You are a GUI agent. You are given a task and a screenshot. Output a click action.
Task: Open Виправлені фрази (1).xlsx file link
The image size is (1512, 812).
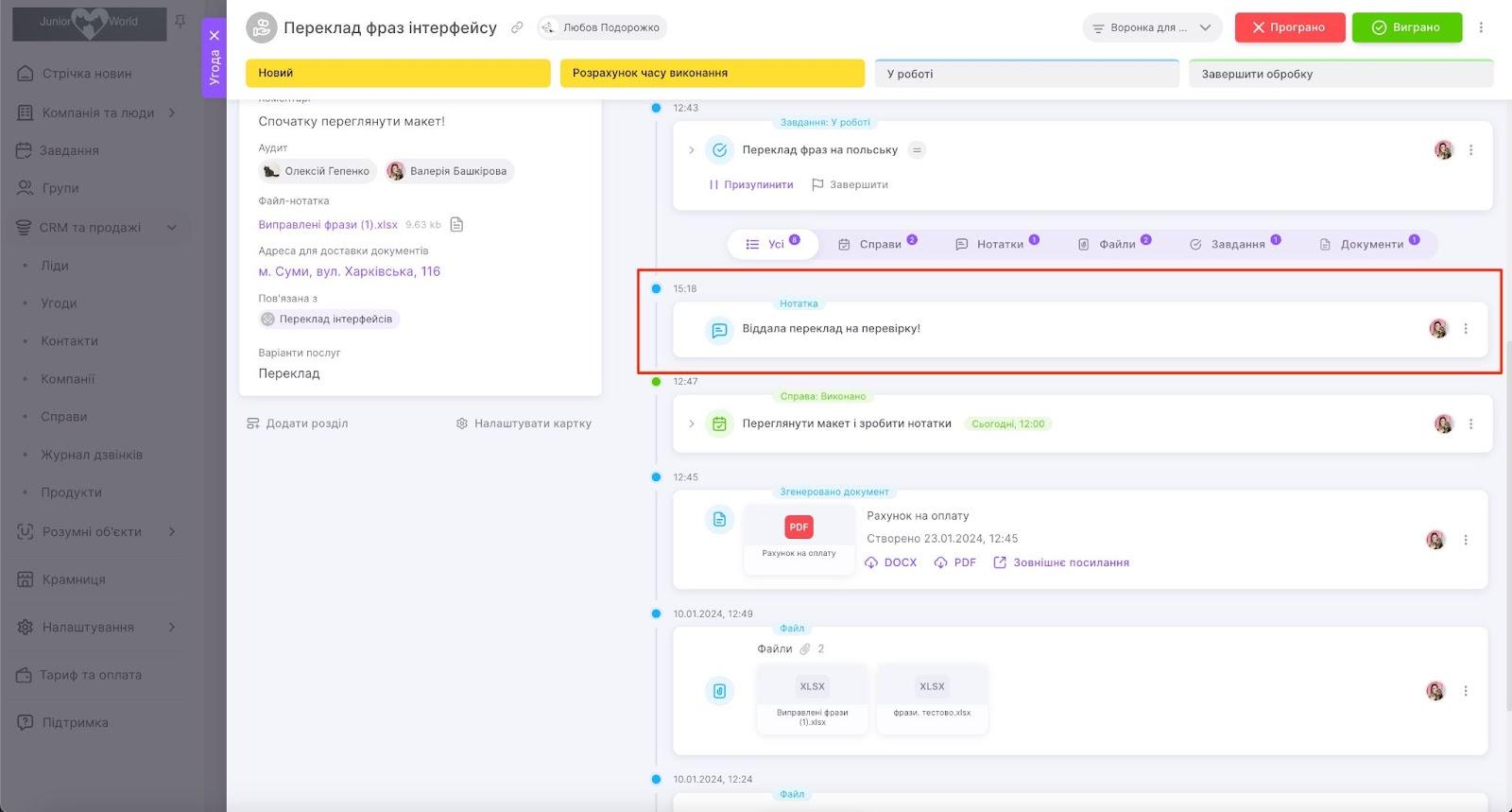(328, 225)
